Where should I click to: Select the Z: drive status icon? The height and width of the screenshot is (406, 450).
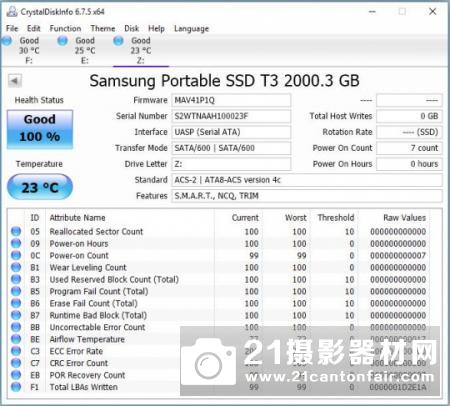pyautogui.click(x=118, y=41)
